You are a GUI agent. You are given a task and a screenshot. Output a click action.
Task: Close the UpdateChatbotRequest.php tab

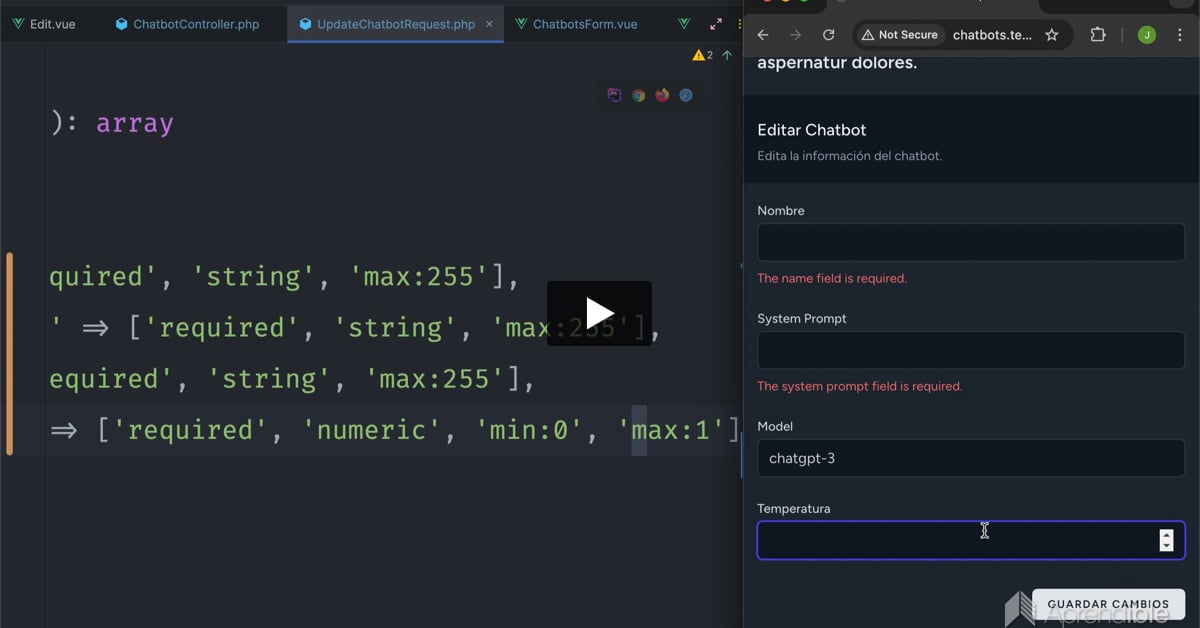click(x=489, y=24)
